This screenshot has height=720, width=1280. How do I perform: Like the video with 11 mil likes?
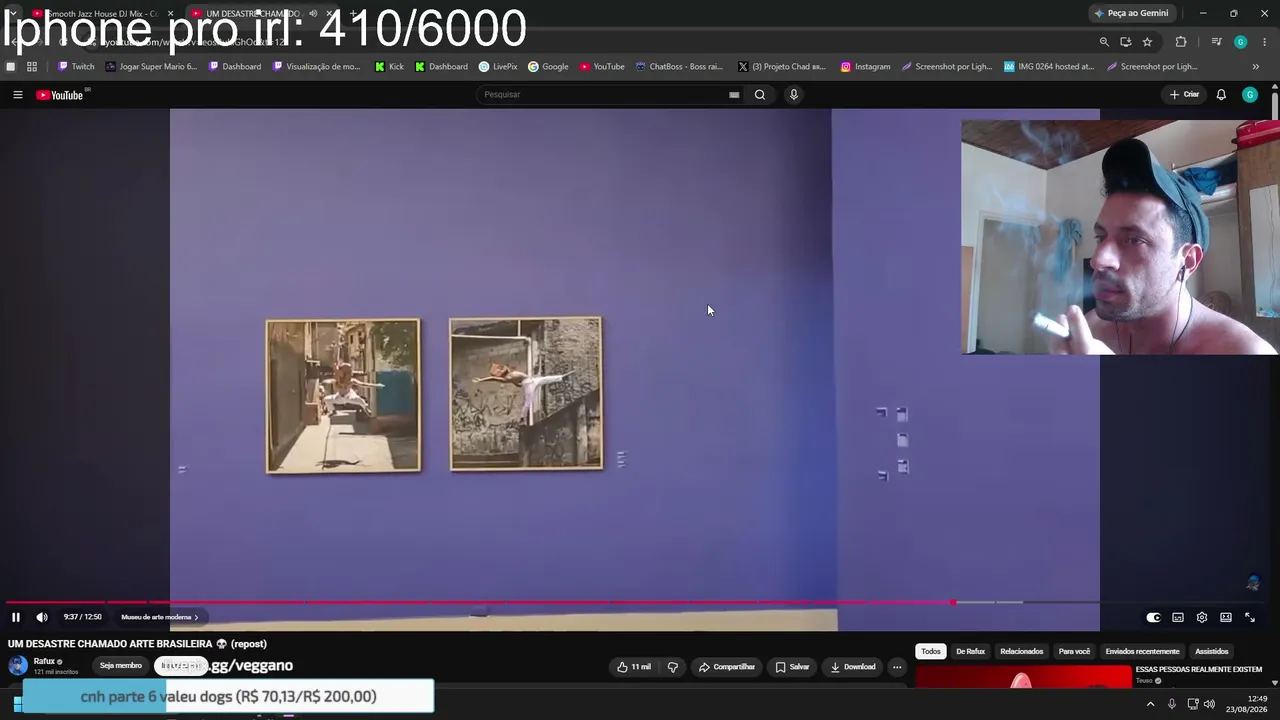tap(634, 667)
